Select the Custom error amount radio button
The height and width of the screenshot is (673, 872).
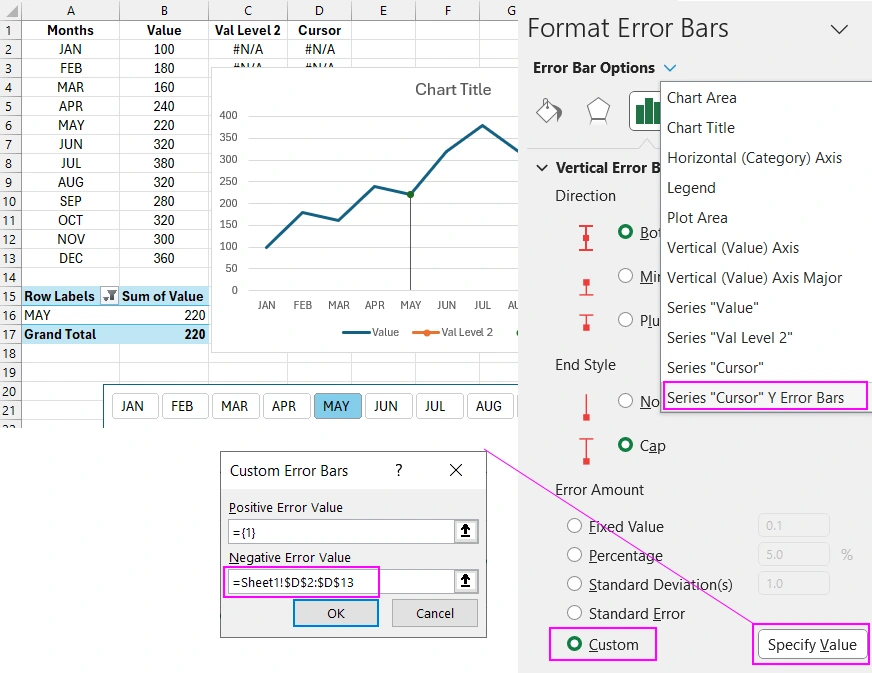click(575, 645)
